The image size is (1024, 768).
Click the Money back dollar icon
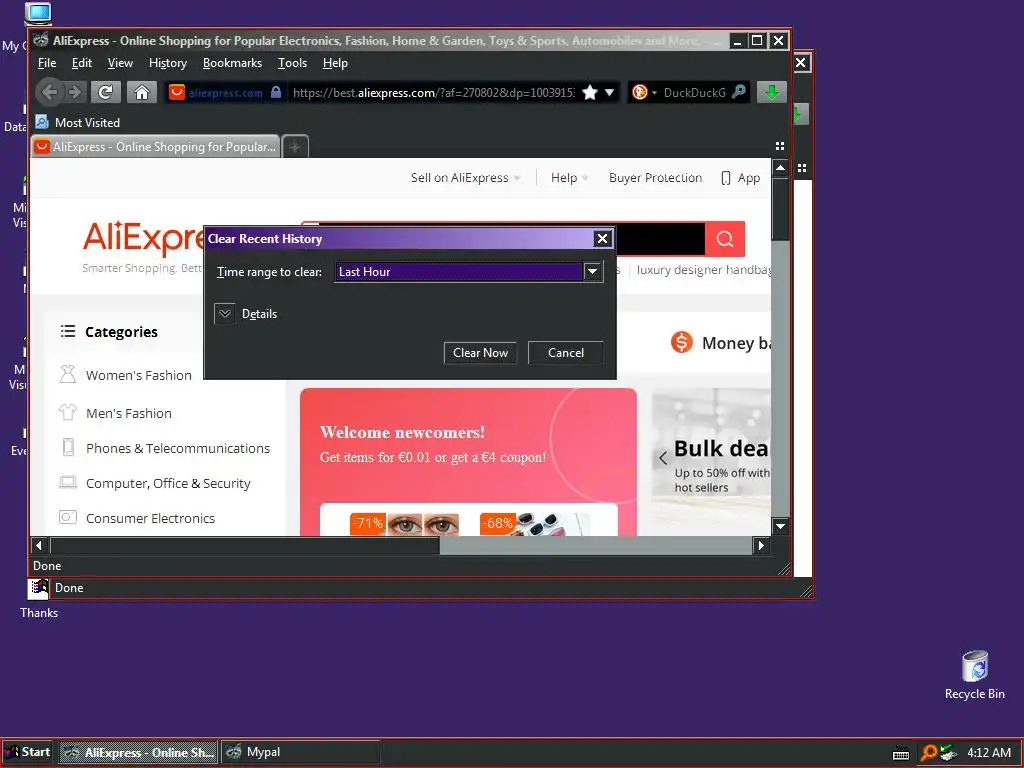click(682, 342)
